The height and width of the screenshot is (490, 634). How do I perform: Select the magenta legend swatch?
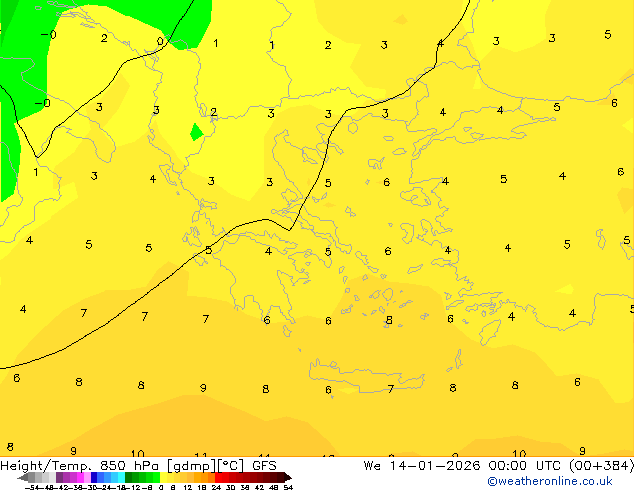click(78, 477)
